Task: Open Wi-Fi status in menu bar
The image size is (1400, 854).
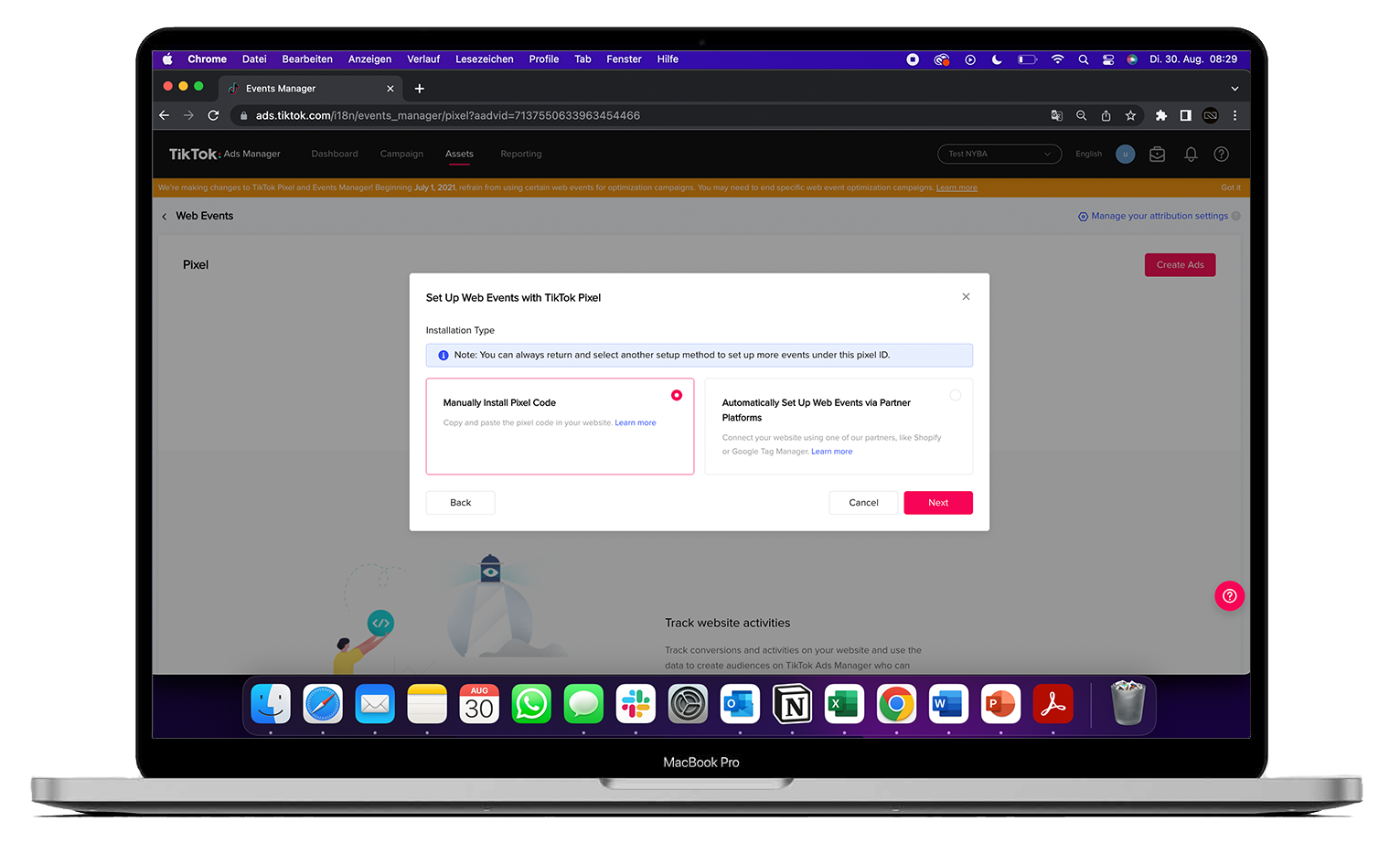Action: point(1058,59)
